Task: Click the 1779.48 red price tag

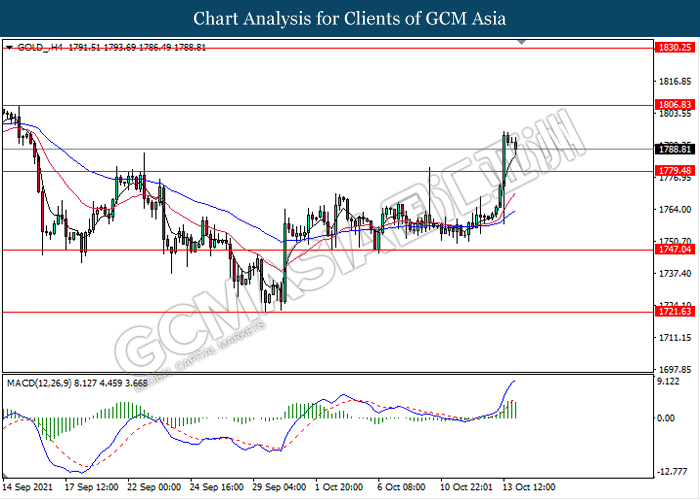Action: (675, 171)
